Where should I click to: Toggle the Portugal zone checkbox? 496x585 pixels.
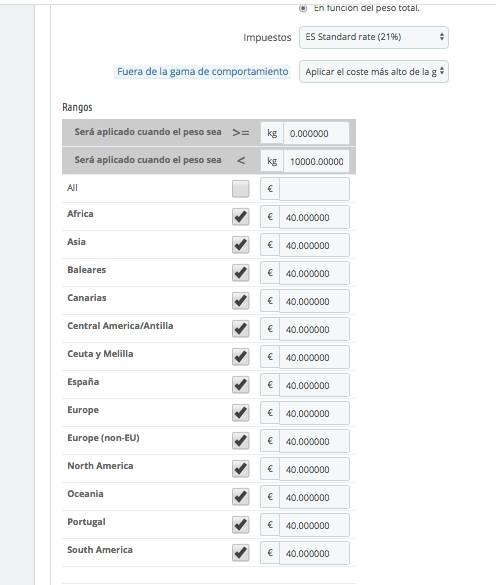pyautogui.click(x=240, y=525)
